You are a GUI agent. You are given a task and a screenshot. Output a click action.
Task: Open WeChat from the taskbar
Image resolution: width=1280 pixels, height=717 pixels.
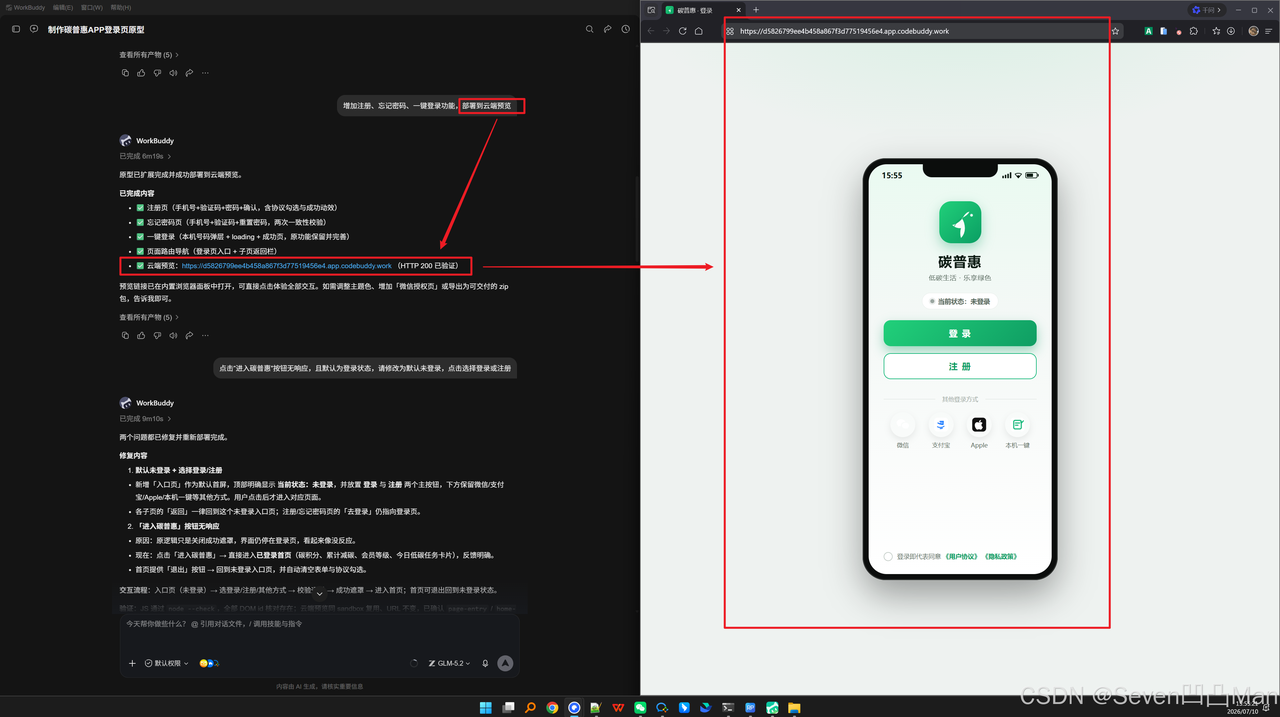pos(640,708)
